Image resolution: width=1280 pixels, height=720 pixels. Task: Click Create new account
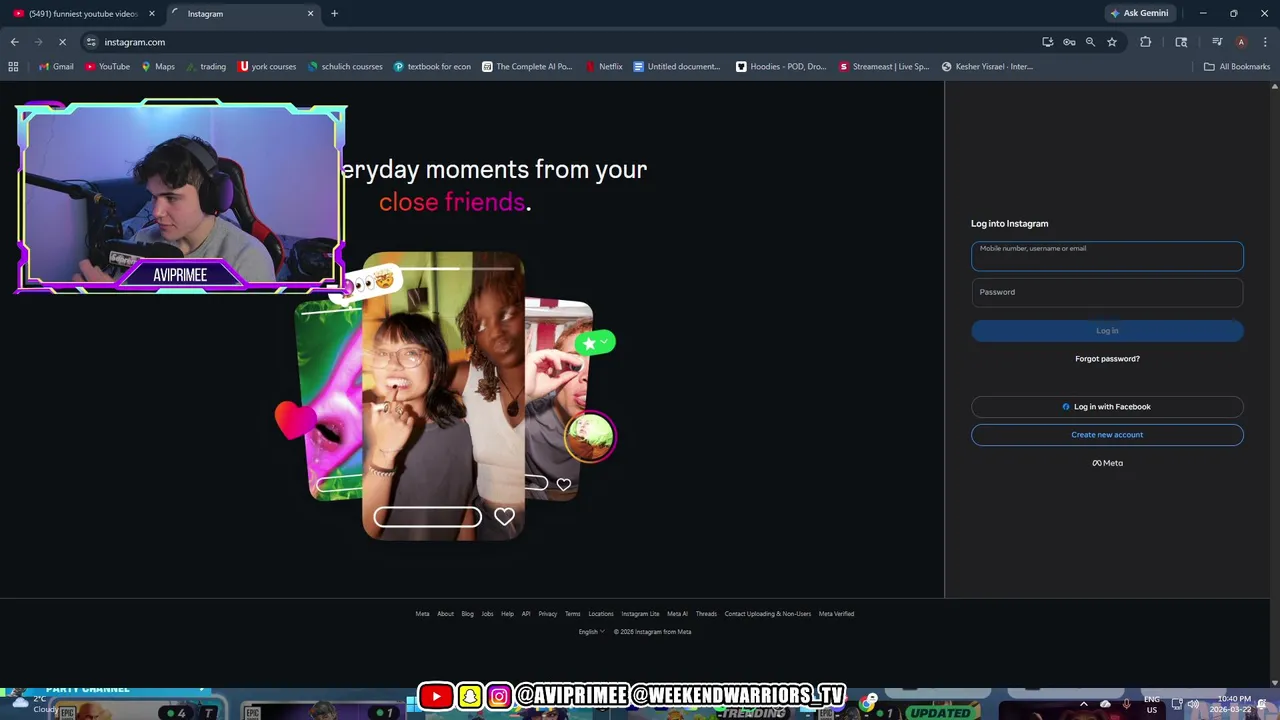coord(1107,435)
